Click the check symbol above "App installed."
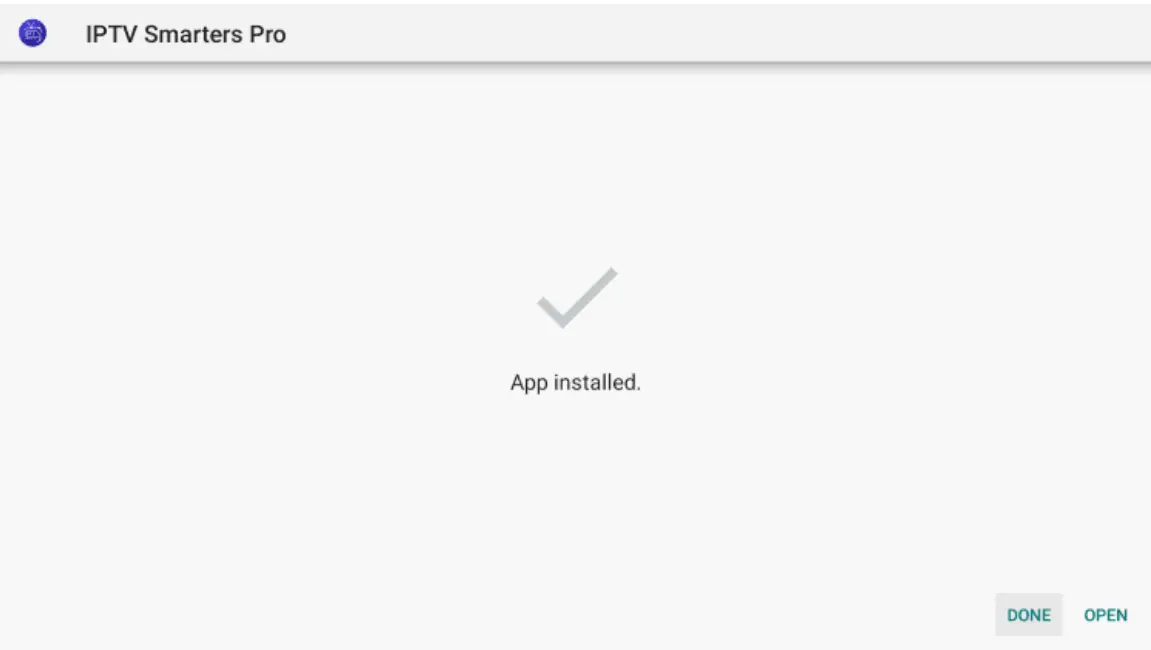This screenshot has width=1151, height=650. point(577,297)
